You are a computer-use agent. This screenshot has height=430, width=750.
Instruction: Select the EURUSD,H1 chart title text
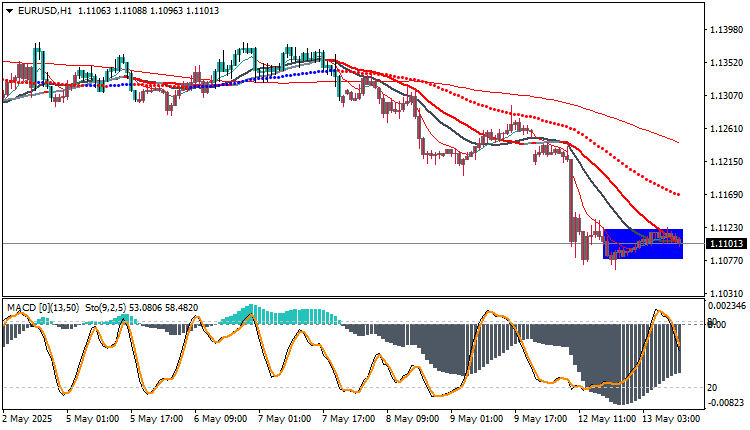click(45, 11)
